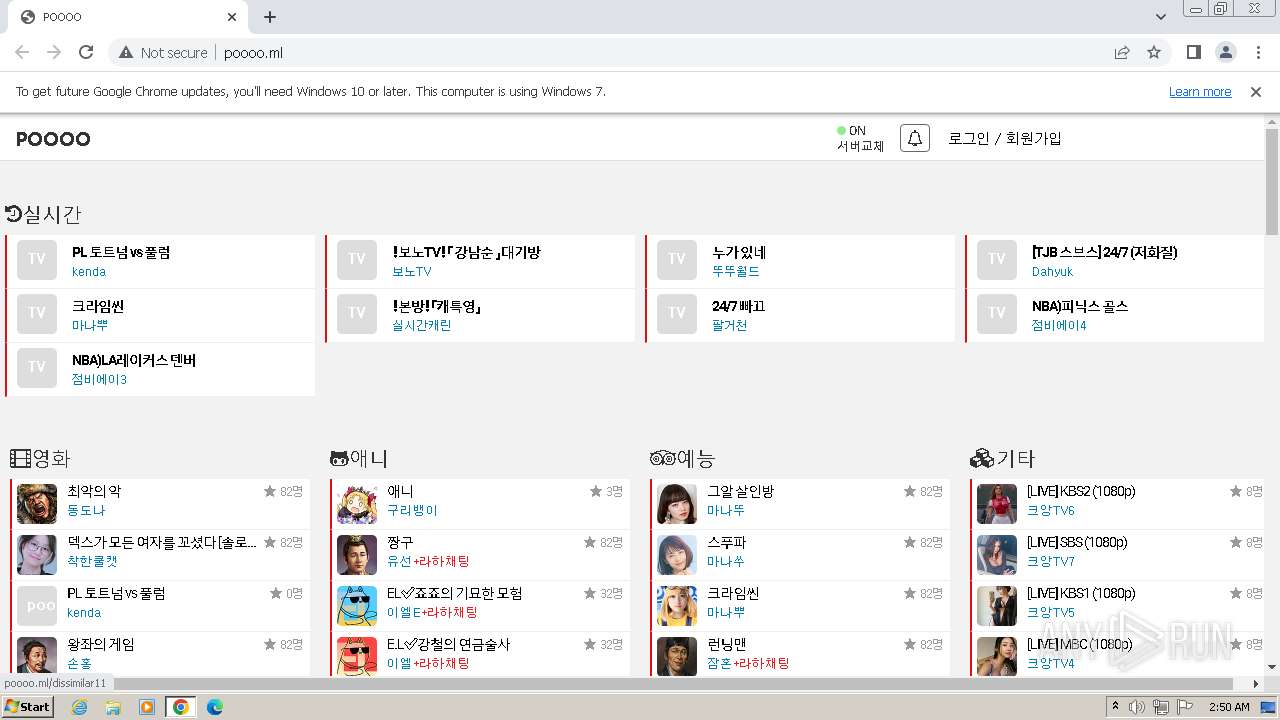Reload the page with the refresh button
This screenshot has width=1280, height=720.
[86, 52]
